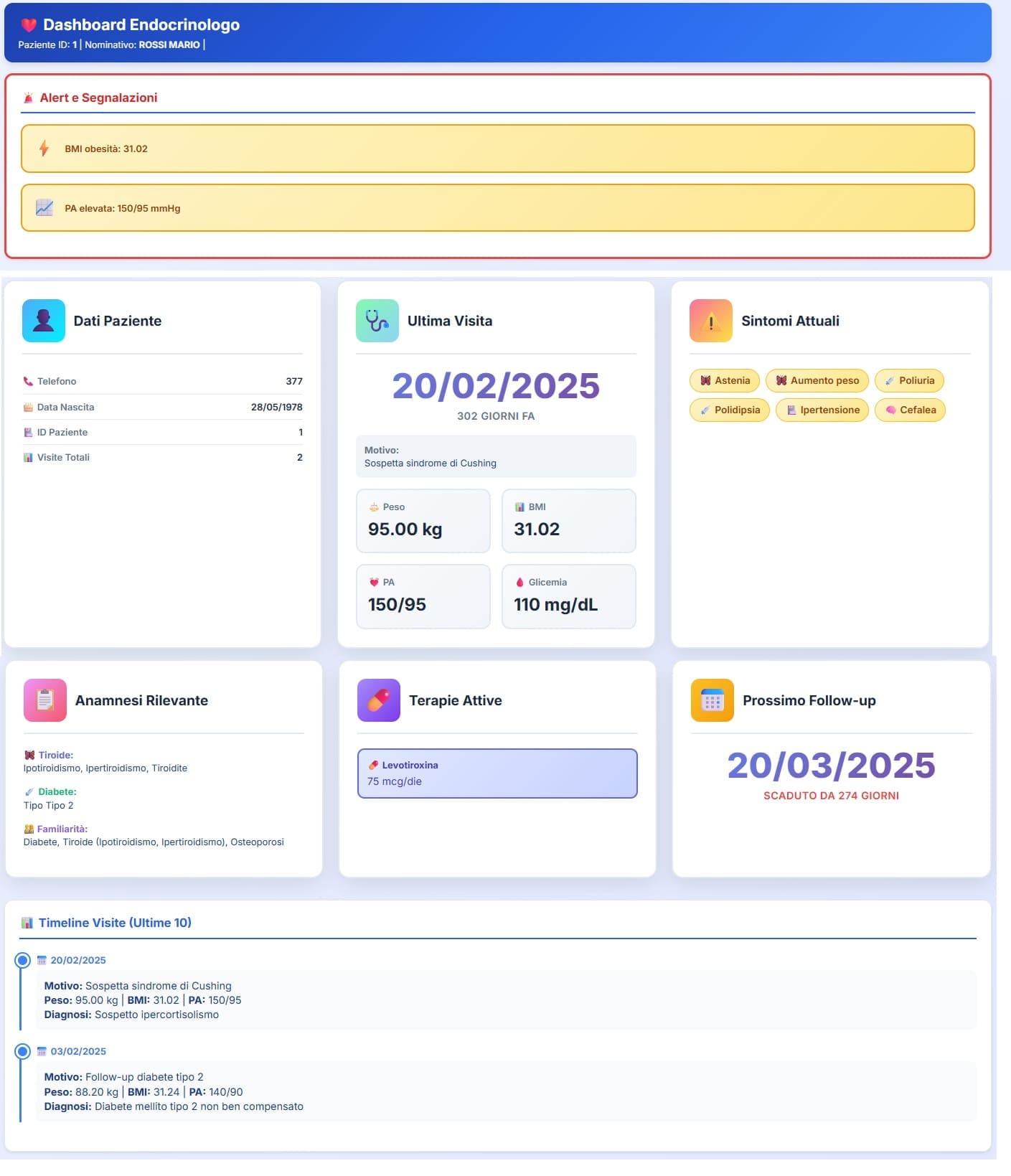Click the warning triangle icon of Sintomi Attuali

[x=711, y=321]
